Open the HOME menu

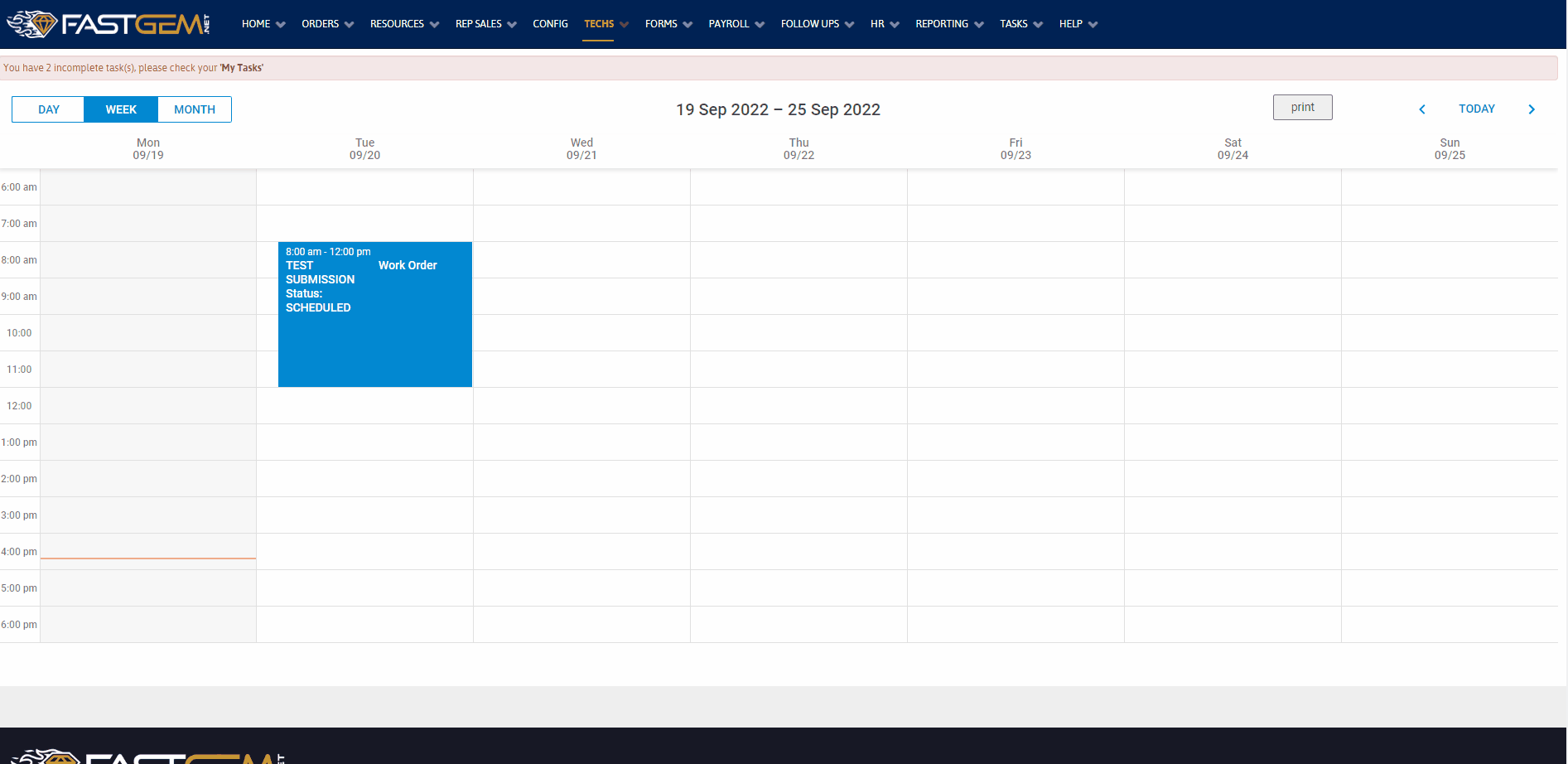tap(256, 24)
